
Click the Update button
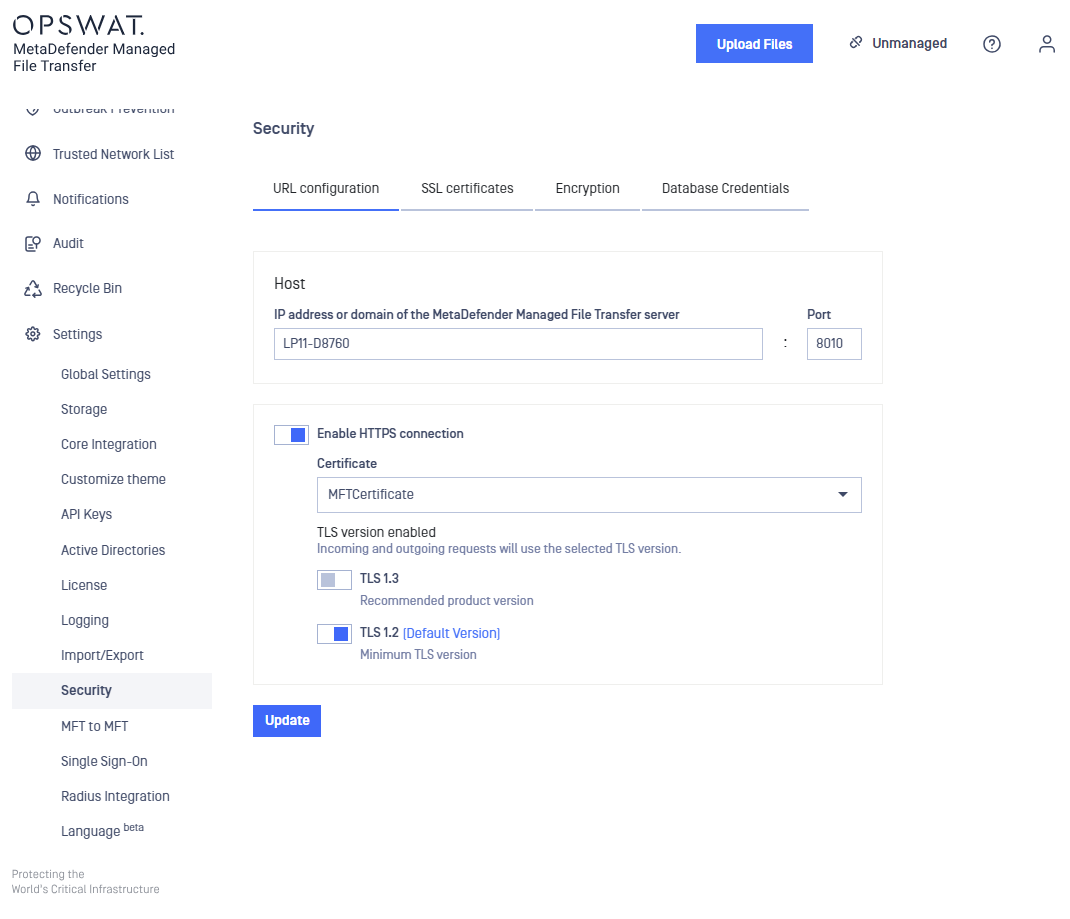[x=287, y=720]
